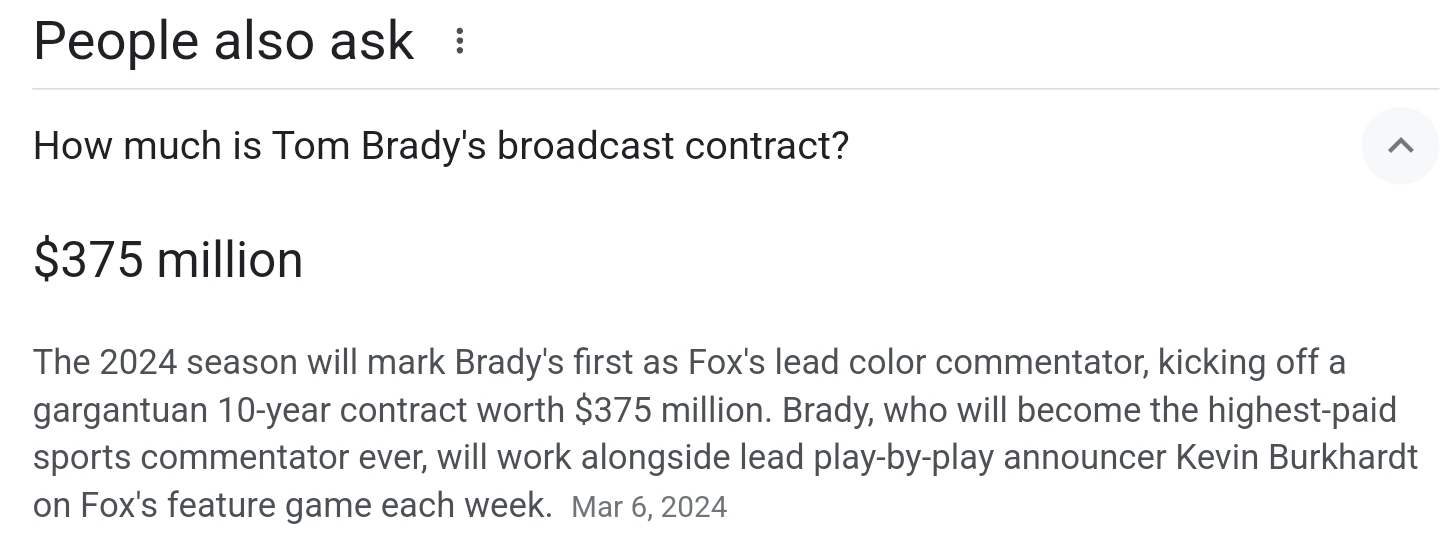Open the three-dot menu beside People also ask
This screenshot has height=544, width=1440.
[459, 41]
